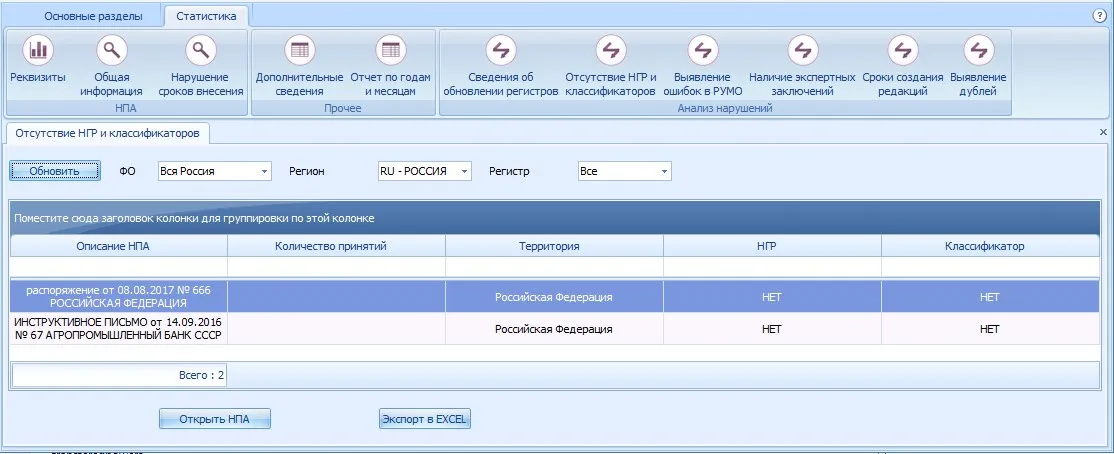Close the Отсутствие НГР и классификаторов panel
Image resolution: width=1114 pixels, height=454 pixels.
click(x=1103, y=132)
